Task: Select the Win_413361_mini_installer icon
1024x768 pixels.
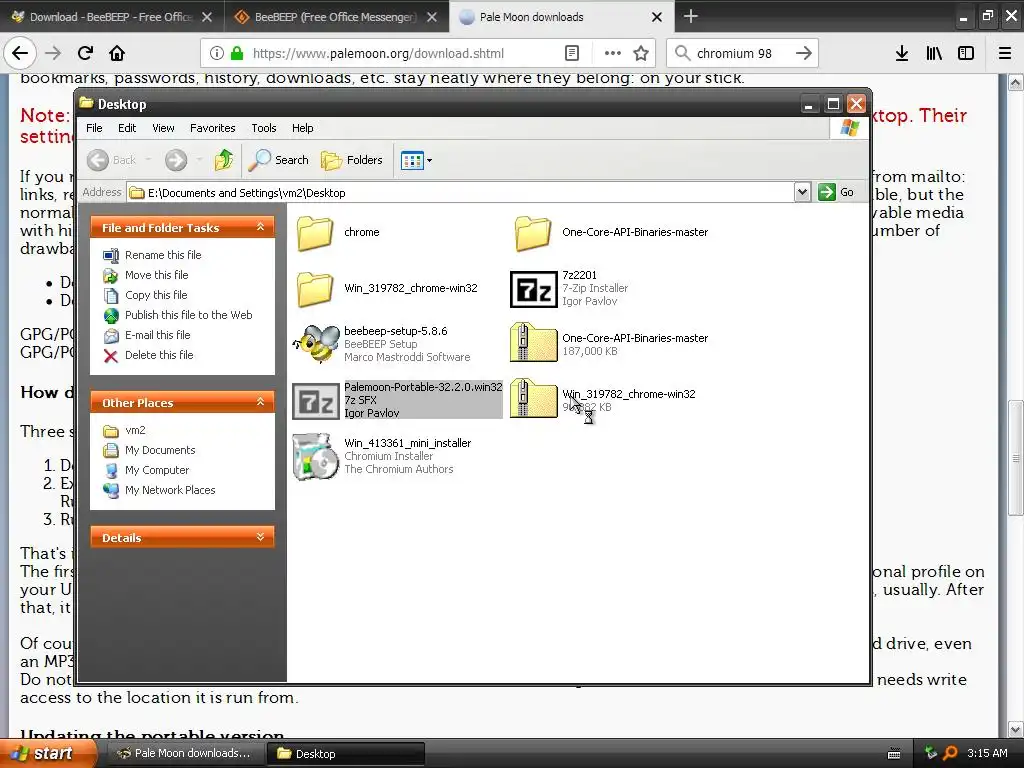Action: pos(315,456)
